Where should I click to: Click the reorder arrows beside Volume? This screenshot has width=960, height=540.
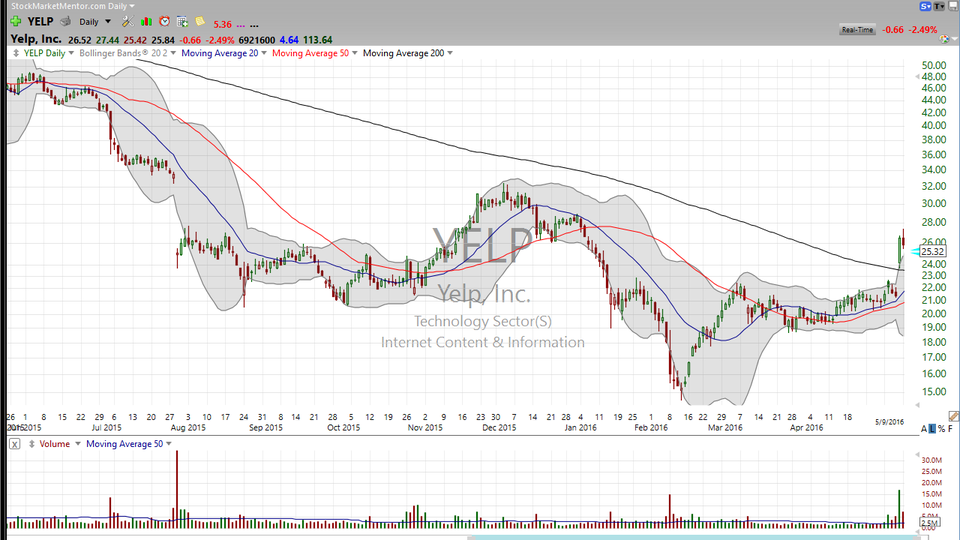pyautogui.click(x=31, y=444)
